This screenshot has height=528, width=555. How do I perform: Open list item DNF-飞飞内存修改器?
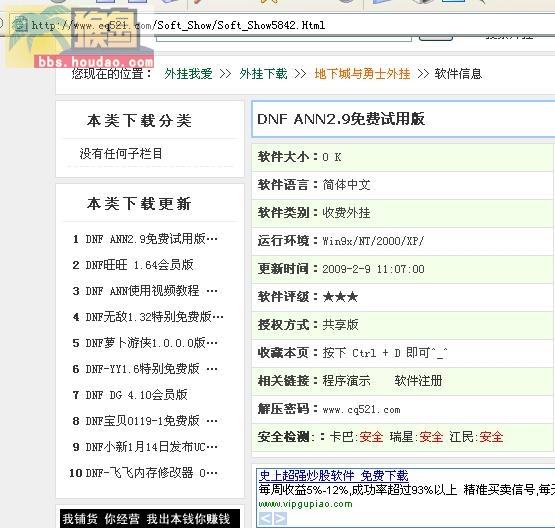(151, 473)
